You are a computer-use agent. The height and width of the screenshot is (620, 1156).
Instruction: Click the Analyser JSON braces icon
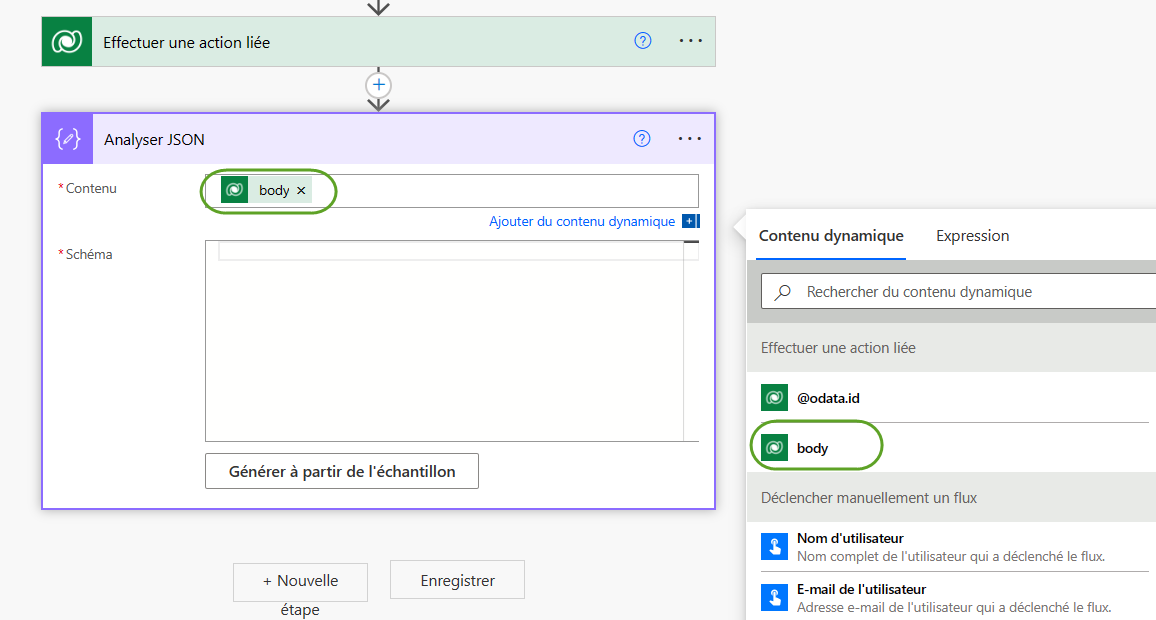pyautogui.click(x=68, y=139)
